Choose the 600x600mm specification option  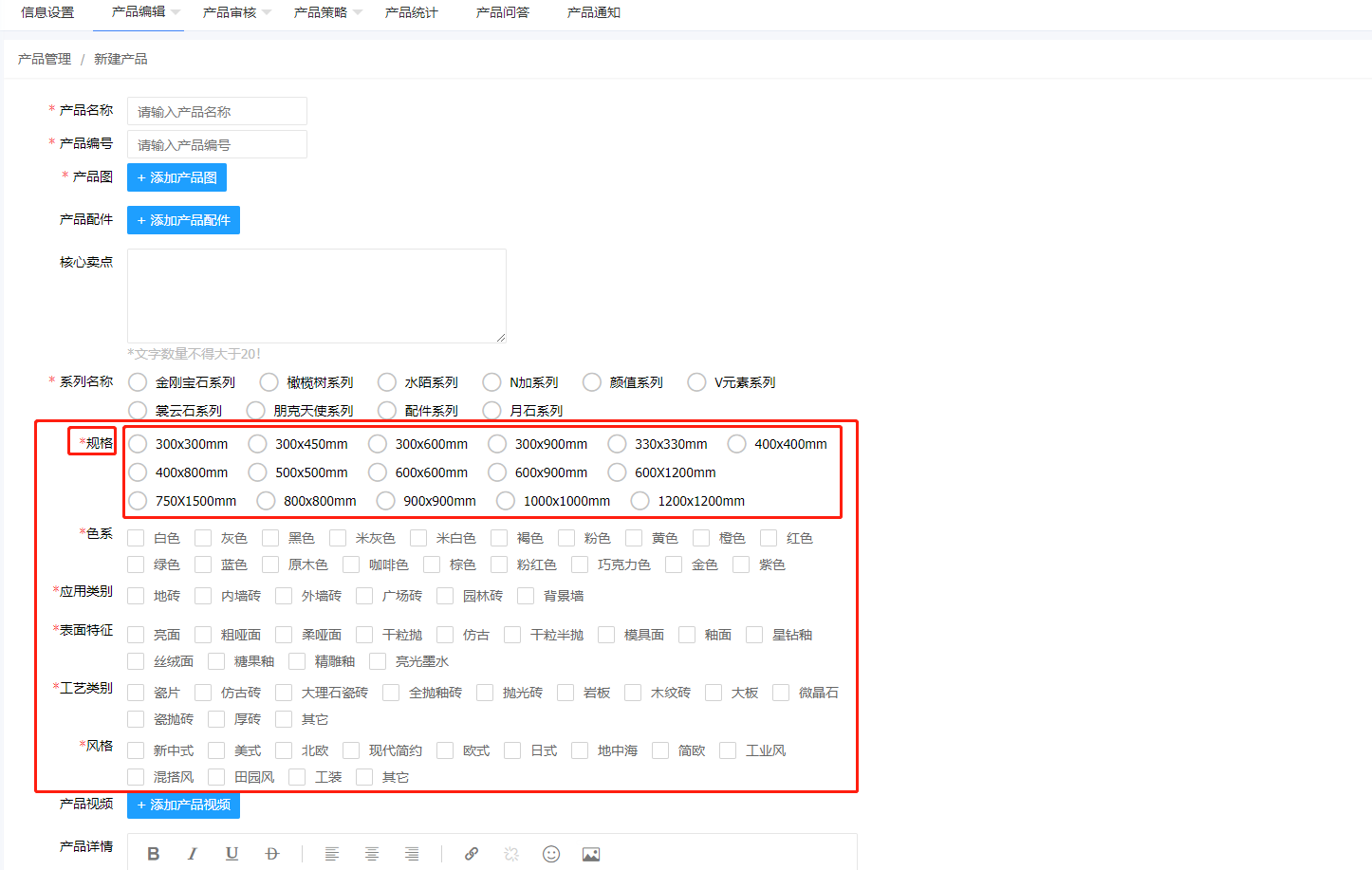pyautogui.click(x=378, y=472)
